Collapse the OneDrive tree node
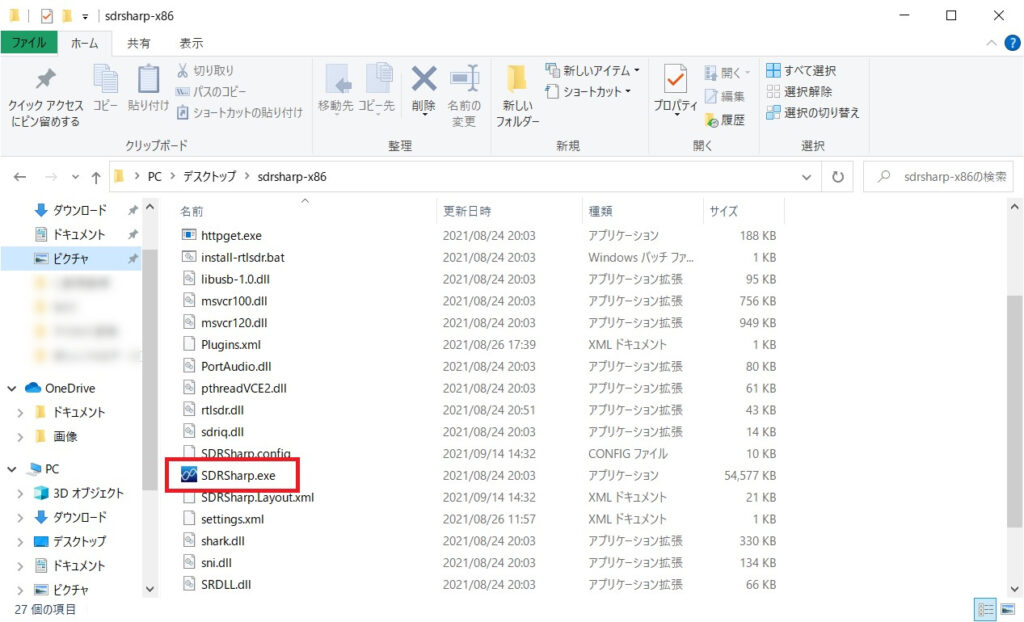The height and width of the screenshot is (622, 1024). 12,388
